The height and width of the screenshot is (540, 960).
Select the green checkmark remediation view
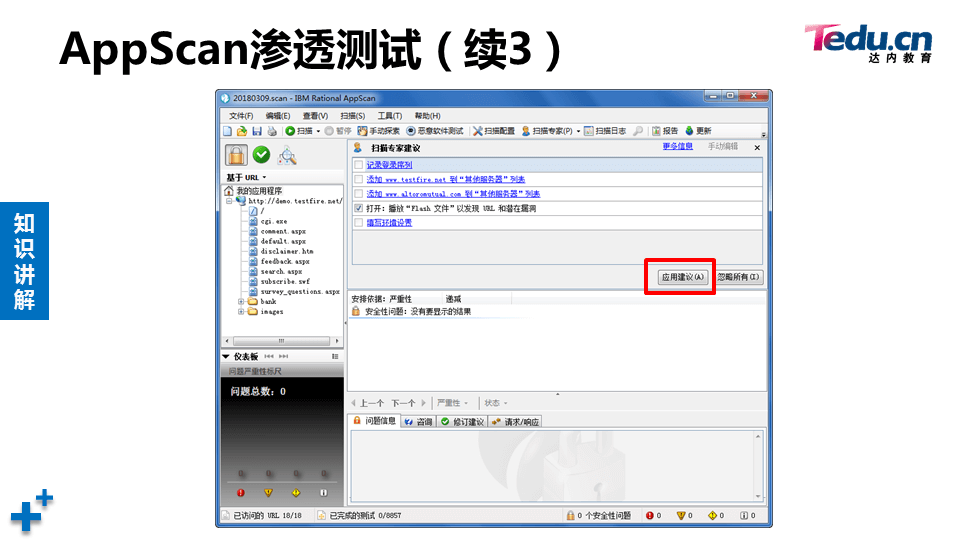(261, 155)
